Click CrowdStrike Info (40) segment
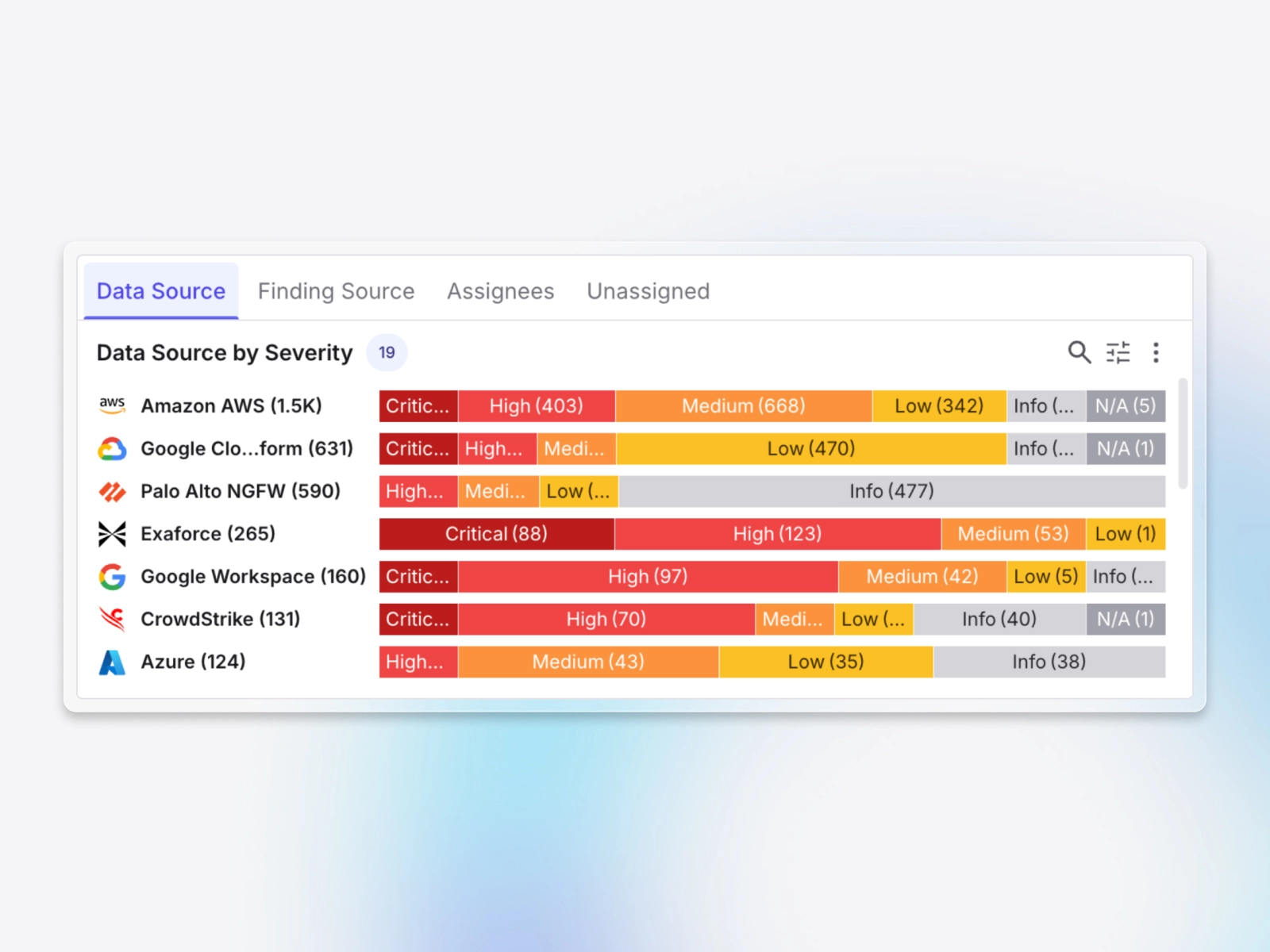The width and height of the screenshot is (1270, 952). click(x=1000, y=619)
